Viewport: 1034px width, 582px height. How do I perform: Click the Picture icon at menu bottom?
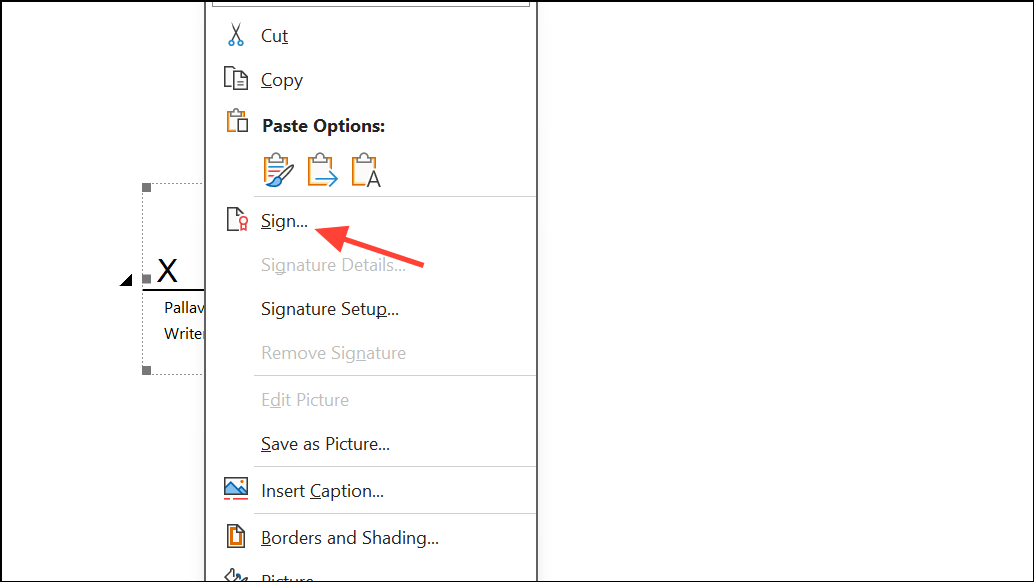[x=236, y=576]
